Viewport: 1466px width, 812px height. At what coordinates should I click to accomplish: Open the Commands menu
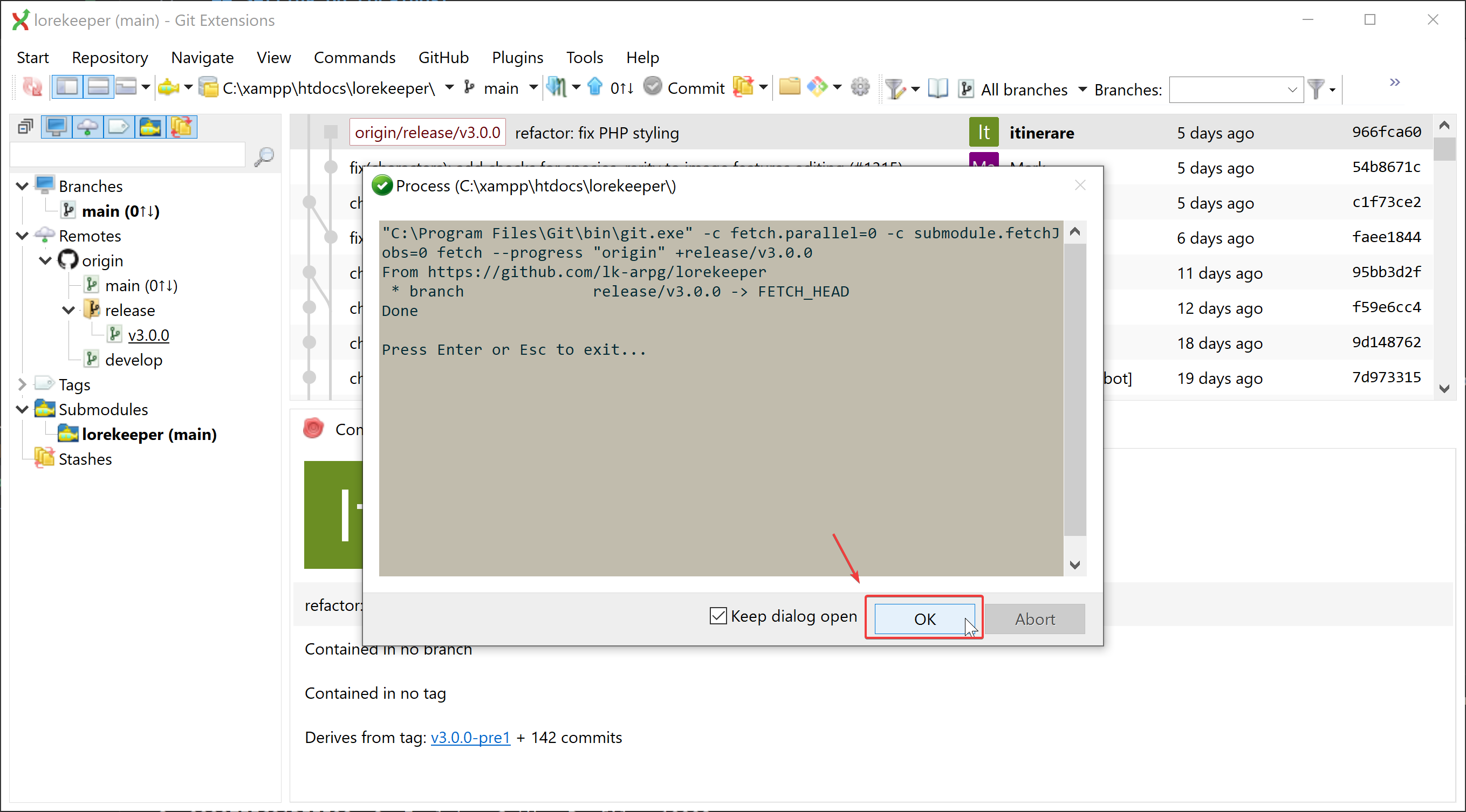tap(354, 58)
